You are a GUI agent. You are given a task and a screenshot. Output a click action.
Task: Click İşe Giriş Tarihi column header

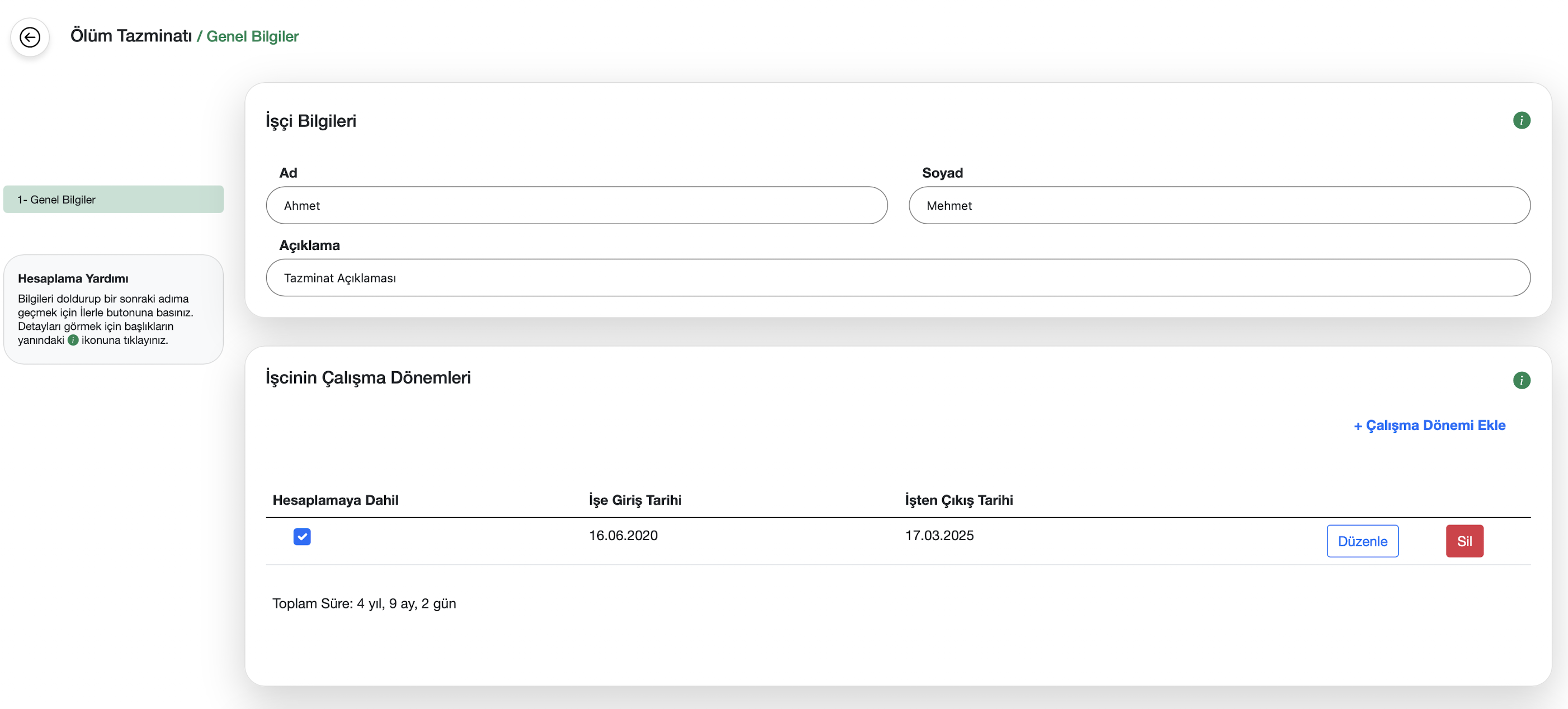click(635, 500)
